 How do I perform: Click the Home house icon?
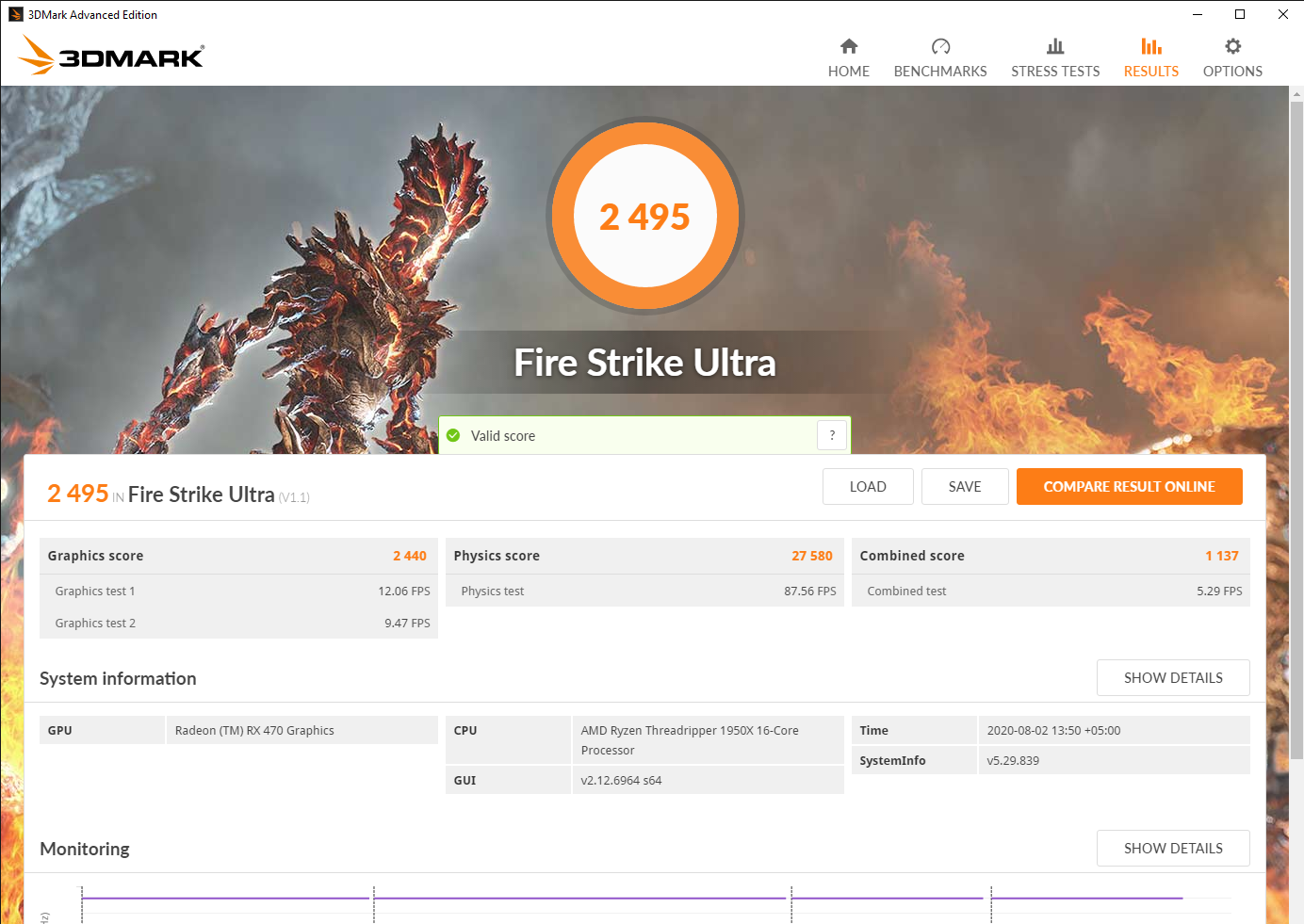pyautogui.click(x=849, y=46)
